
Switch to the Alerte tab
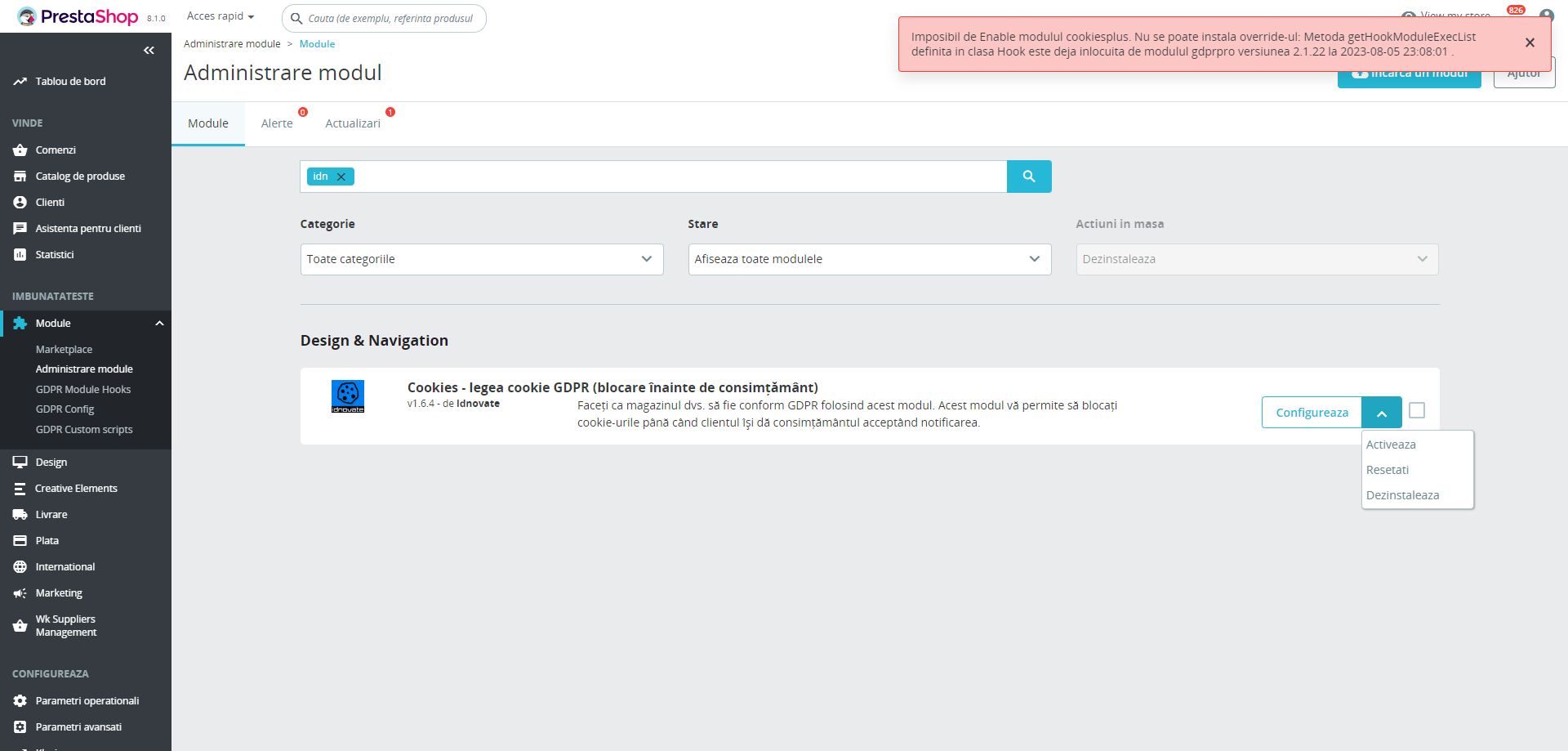click(277, 123)
